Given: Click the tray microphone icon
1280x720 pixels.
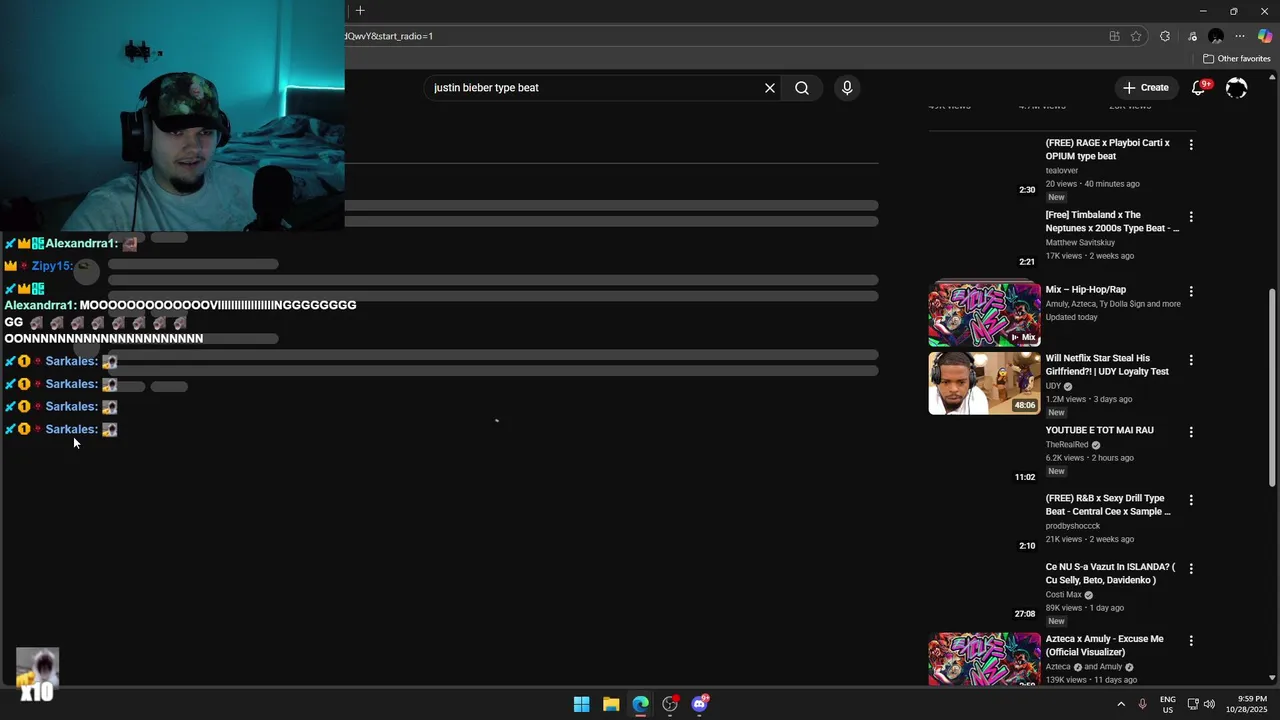Looking at the screenshot, I should [1142, 704].
